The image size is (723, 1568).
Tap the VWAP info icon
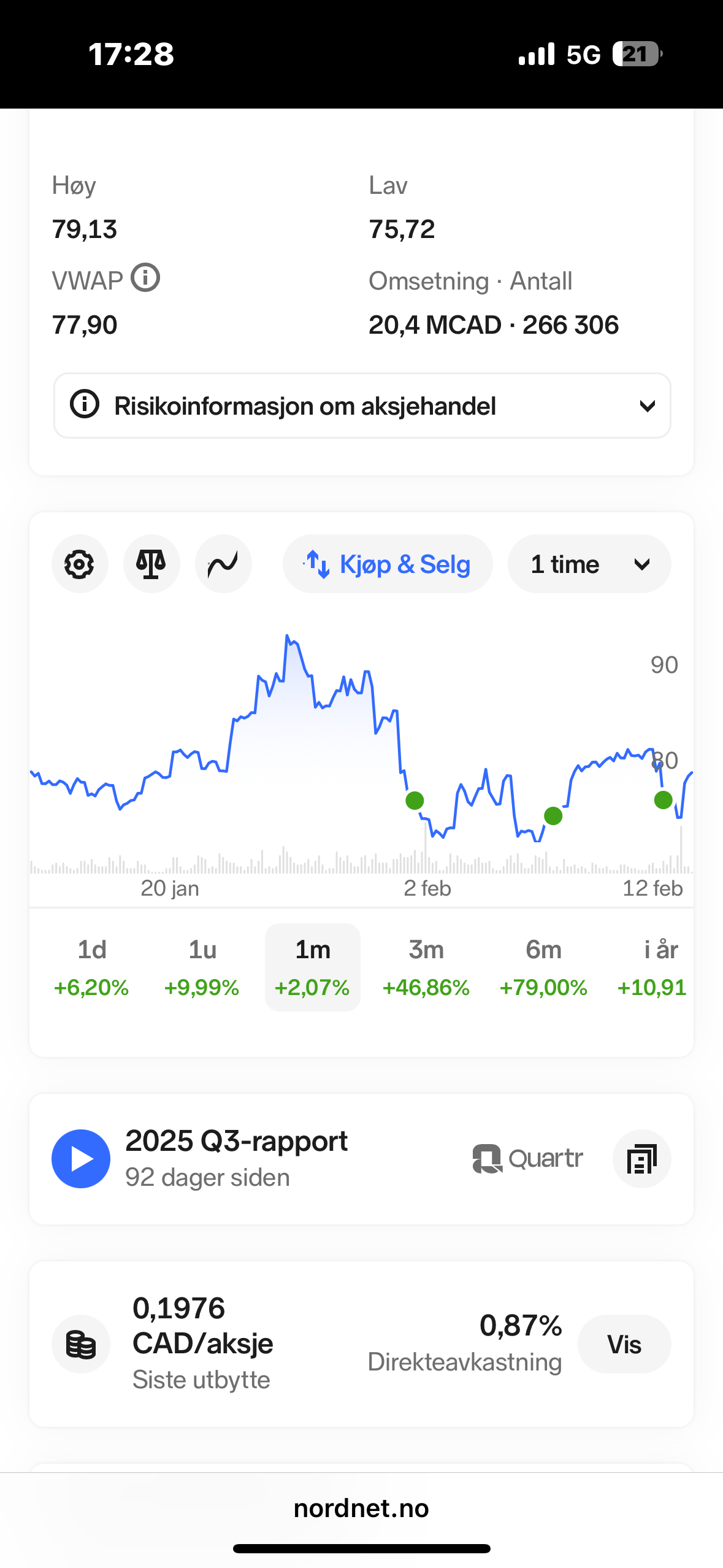click(145, 278)
